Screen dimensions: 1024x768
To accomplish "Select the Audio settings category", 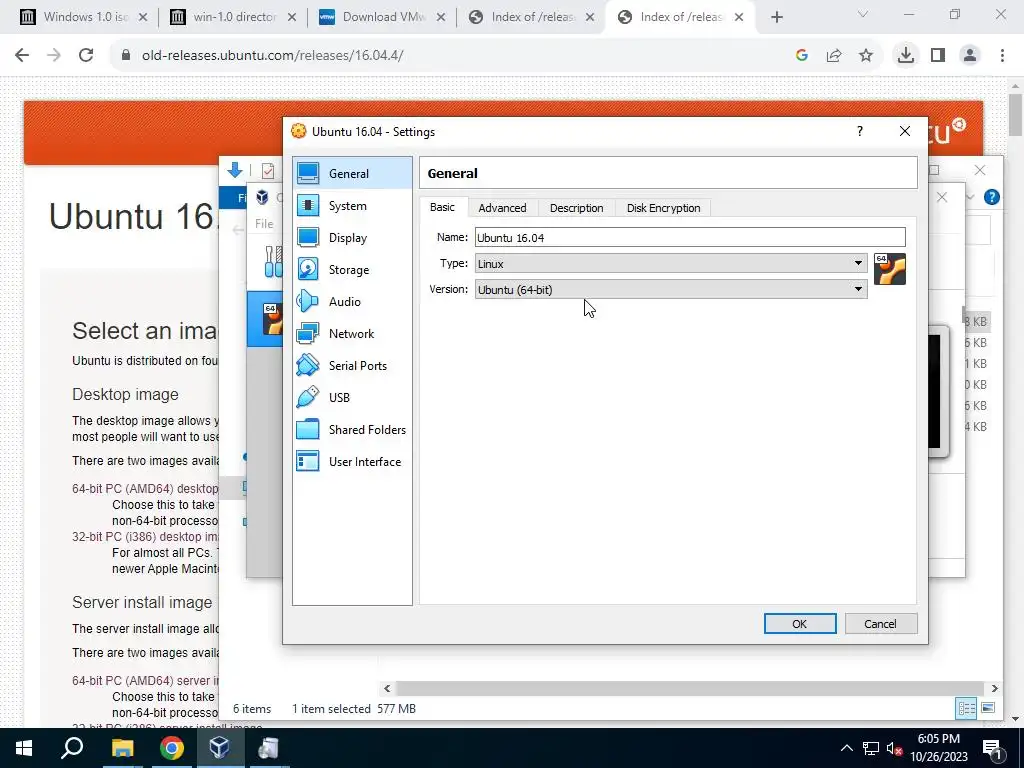I will pos(353,302).
